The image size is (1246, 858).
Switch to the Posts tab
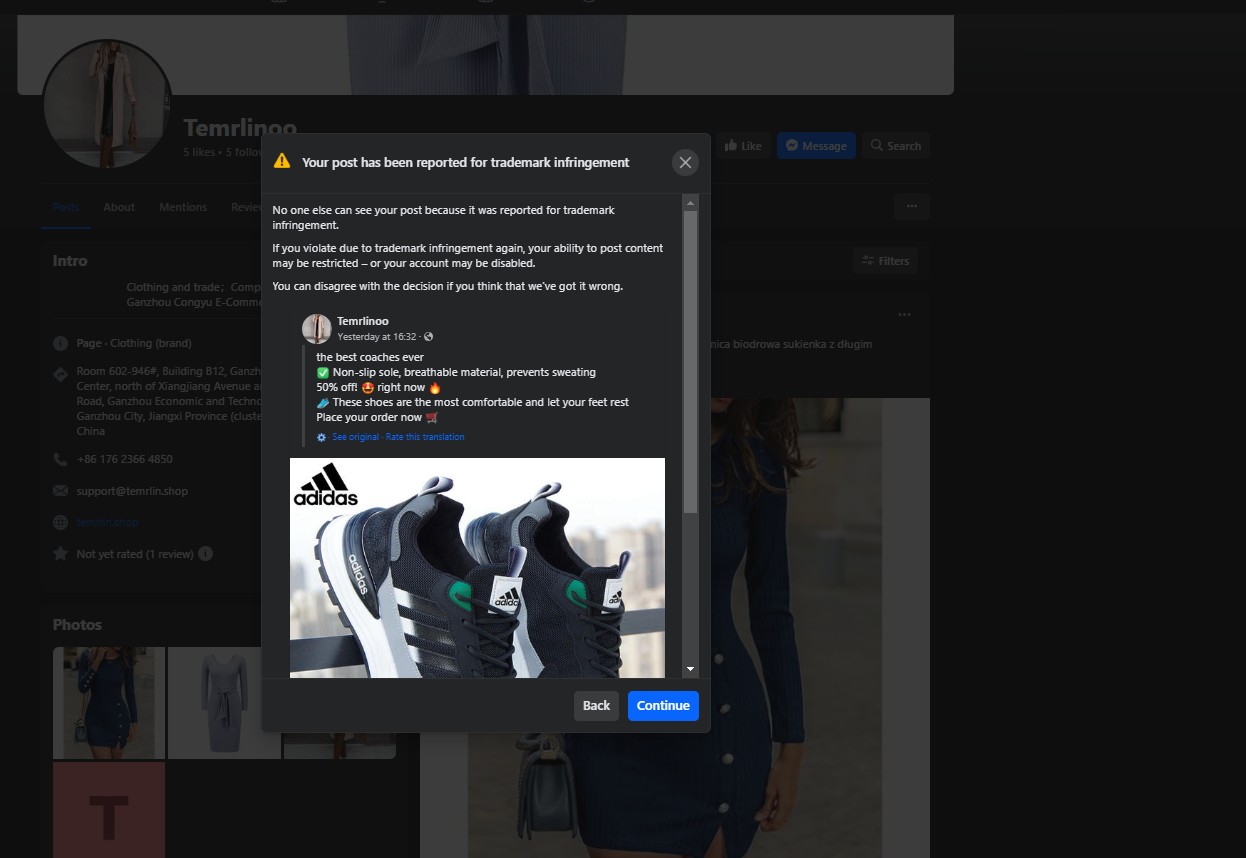[x=66, y=207]
